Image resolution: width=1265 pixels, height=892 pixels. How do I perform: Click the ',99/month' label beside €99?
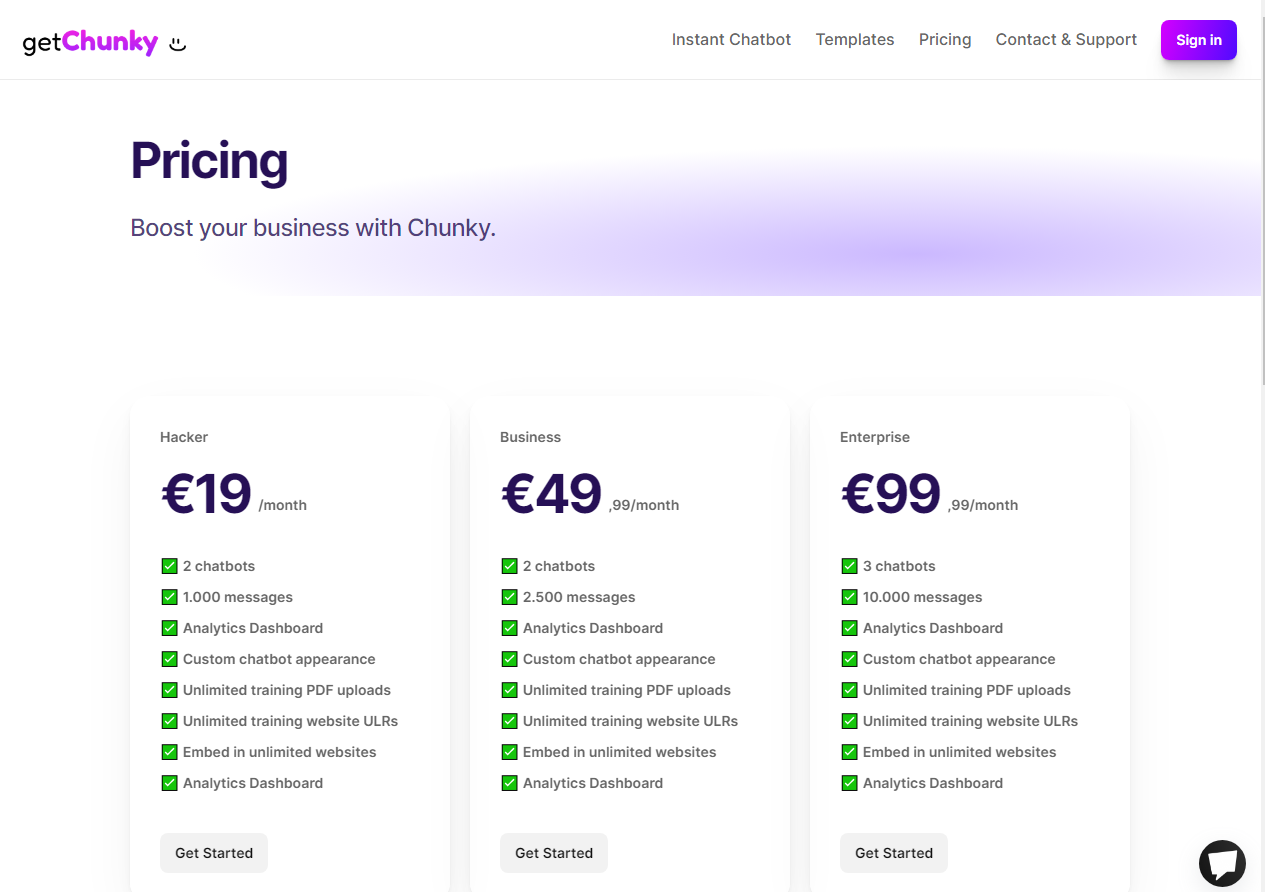click(983, 505)
